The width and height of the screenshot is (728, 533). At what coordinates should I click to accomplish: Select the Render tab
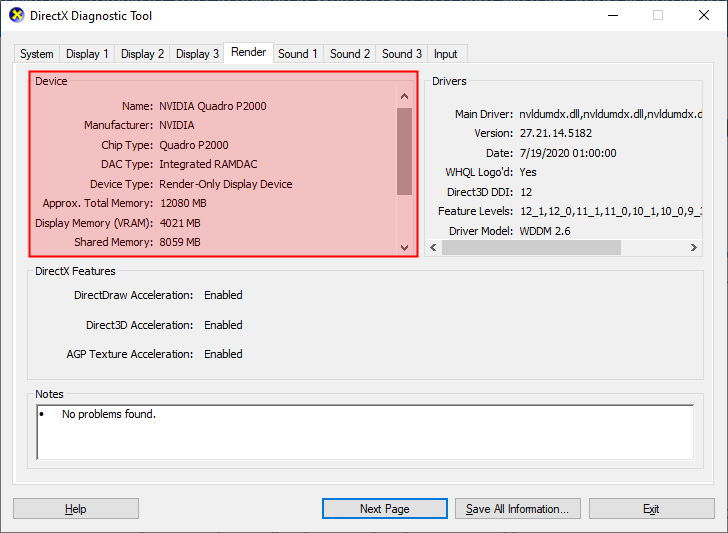(x=248, y=52)
